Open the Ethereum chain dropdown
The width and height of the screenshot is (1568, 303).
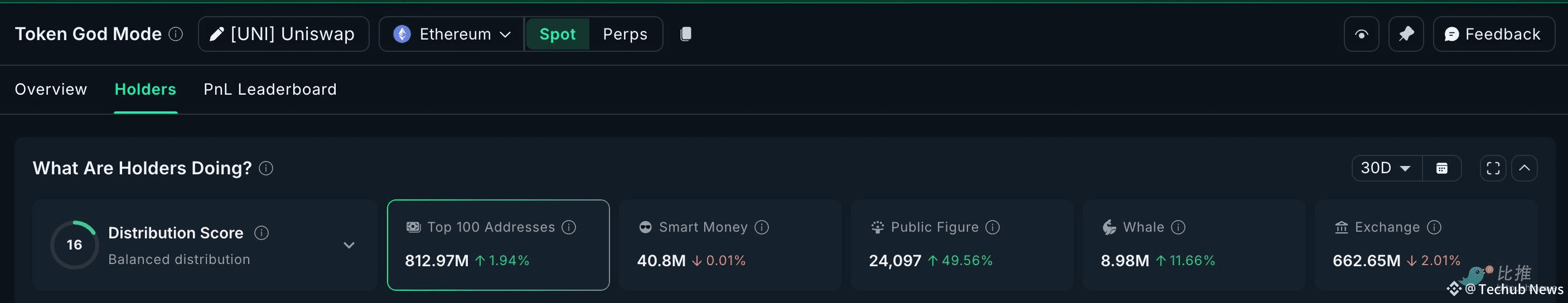tap(452, 34)
